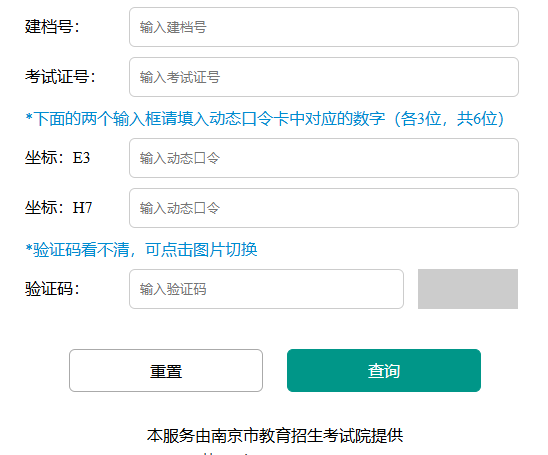Image resolution: width=548 pixels, height=455 pixels.
Task: Click the gray captcha image to refresh
Action: pyautogui.click(x=468, y=289)
